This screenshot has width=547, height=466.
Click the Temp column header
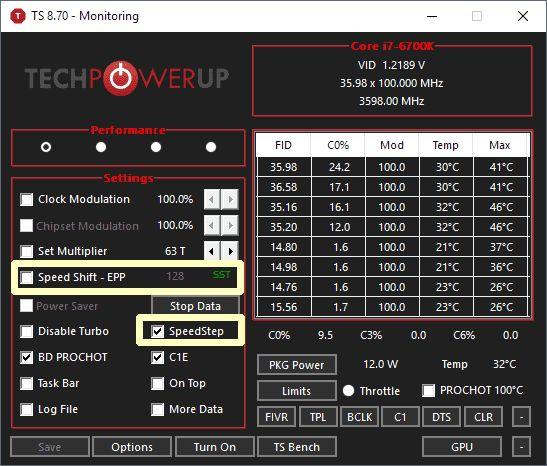point(446,145)
